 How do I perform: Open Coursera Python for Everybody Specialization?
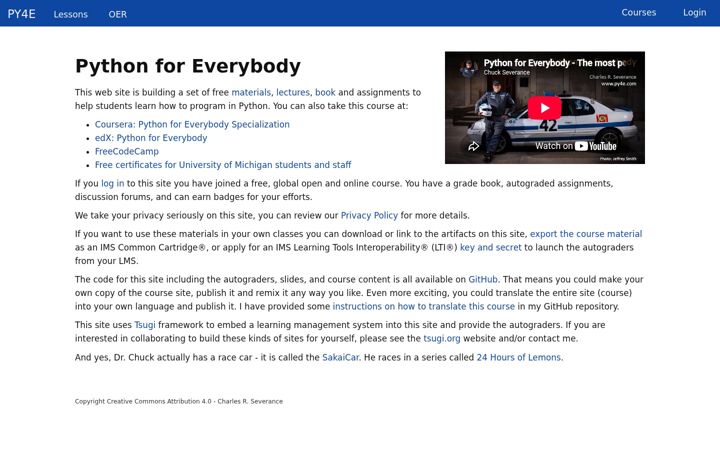pyautogui.click(x=192, y=124)
